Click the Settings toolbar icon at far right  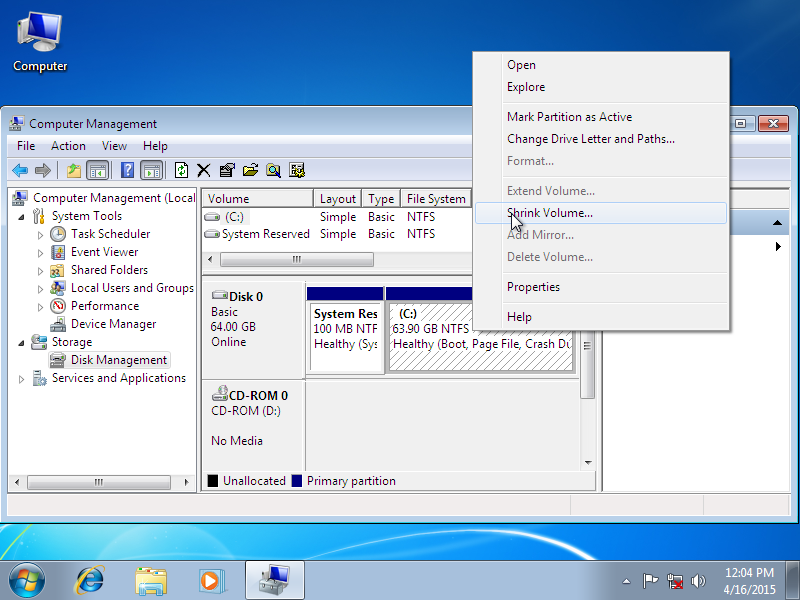coord(297,170)
